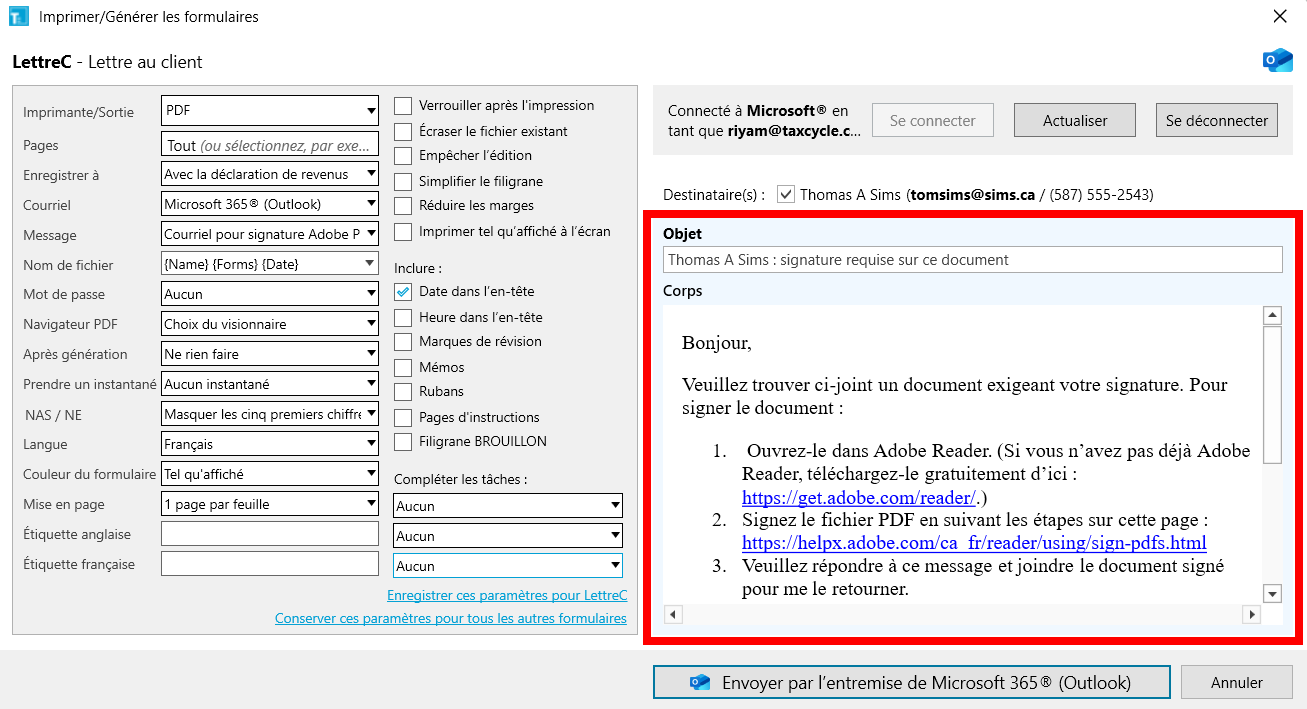Click Se déconnecter
Viewport: 1307px width, 709px height.
pos(1217,120)
